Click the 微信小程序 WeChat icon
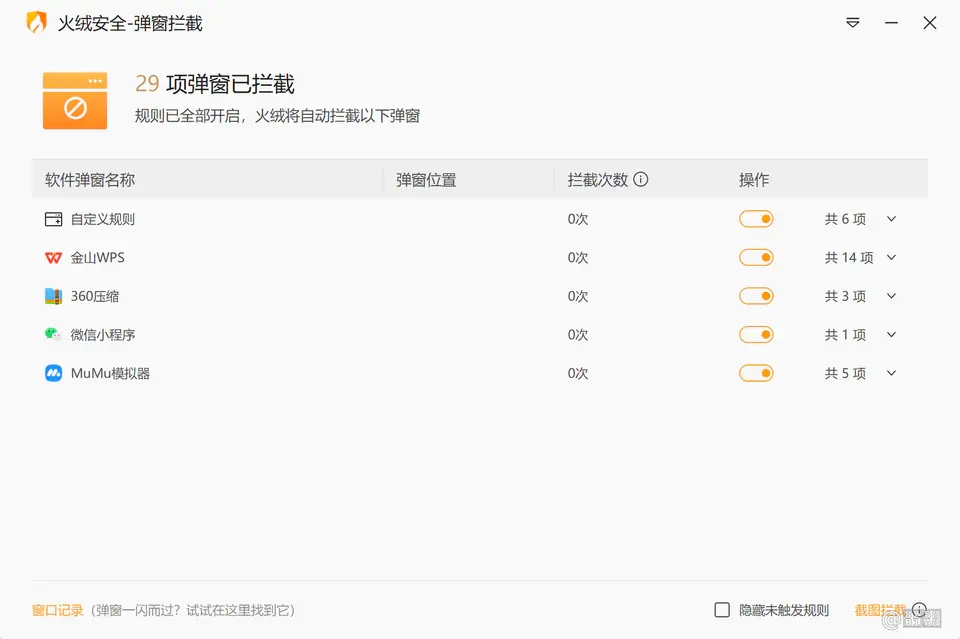This screenshot has width=960, height=639. tap(53, 334)
